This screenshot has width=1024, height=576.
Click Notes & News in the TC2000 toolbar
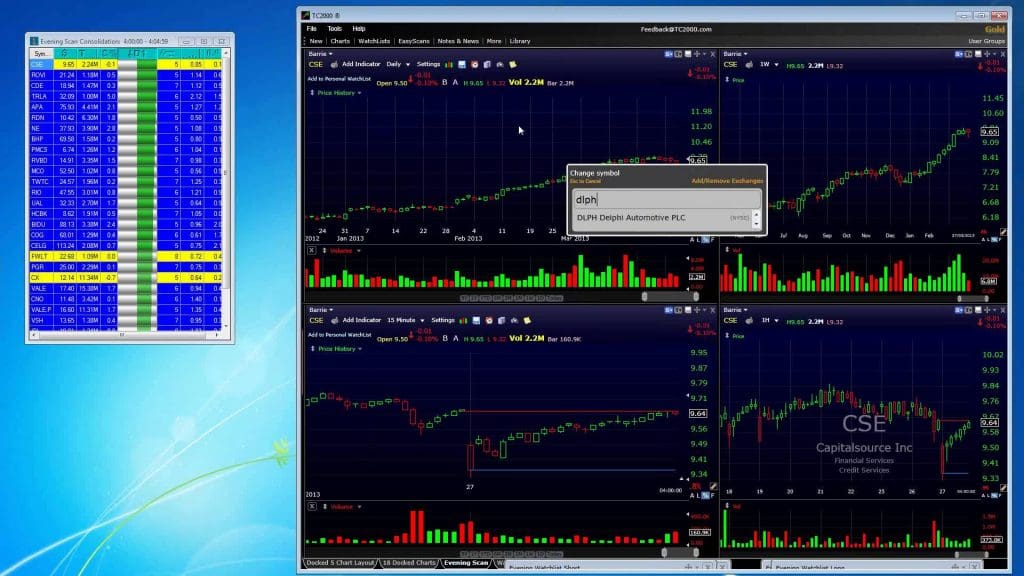click(x=458, y=41)
